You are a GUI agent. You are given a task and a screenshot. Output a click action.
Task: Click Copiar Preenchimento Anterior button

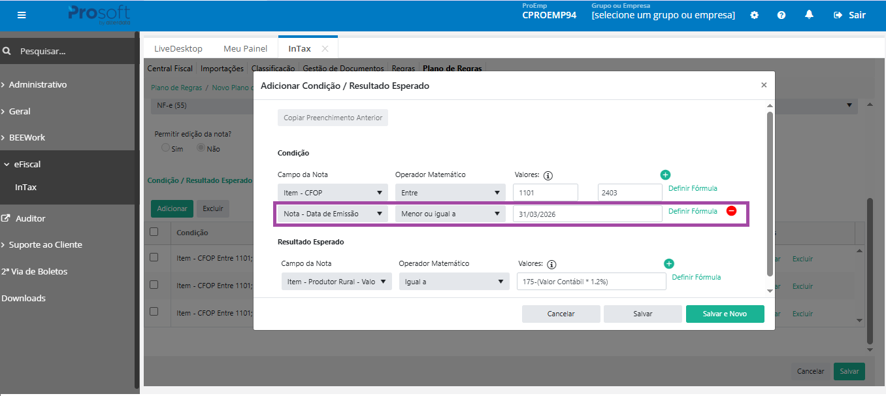click(x=333, y=118)
